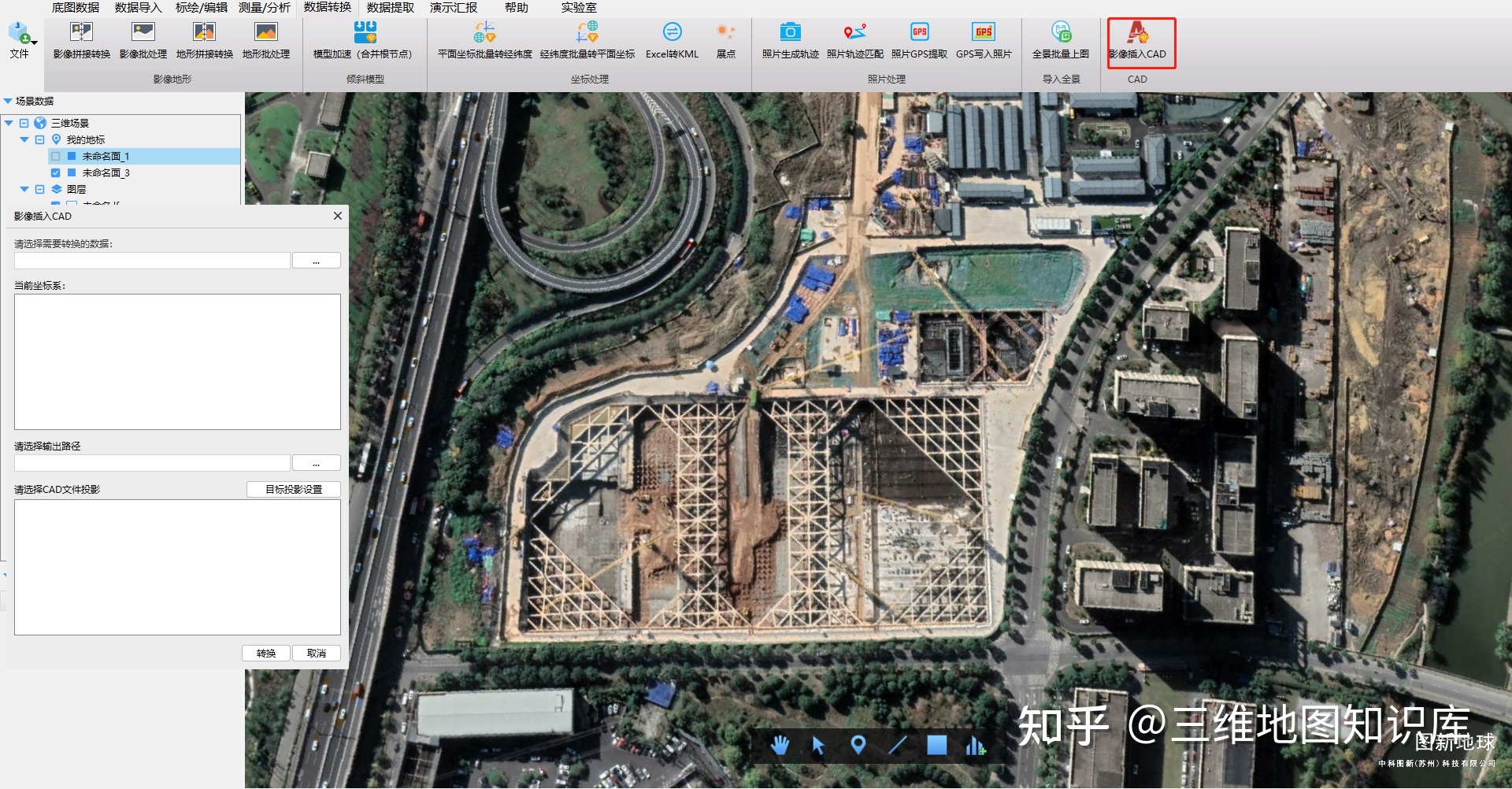Viewport: 1512px width, 789px height.
Task: Pick the placemark pin tool in map toolbar
Action: point(858,745)
